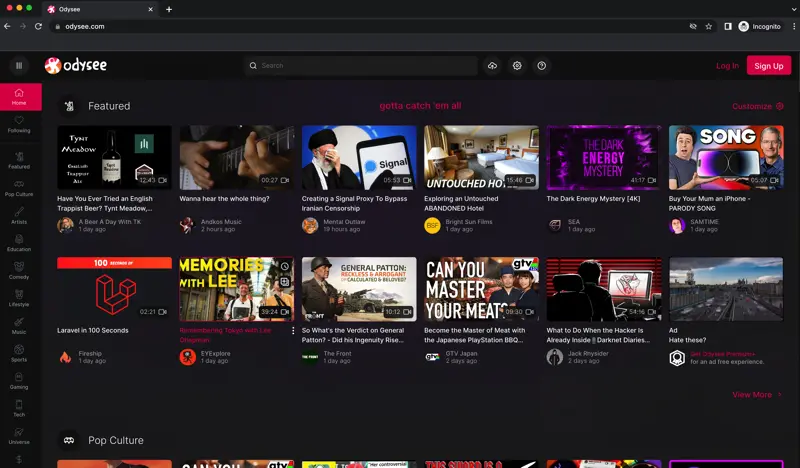Open the General Patton video thumbnail
This screenshot has width=800, height=468.
click(359, 289)
